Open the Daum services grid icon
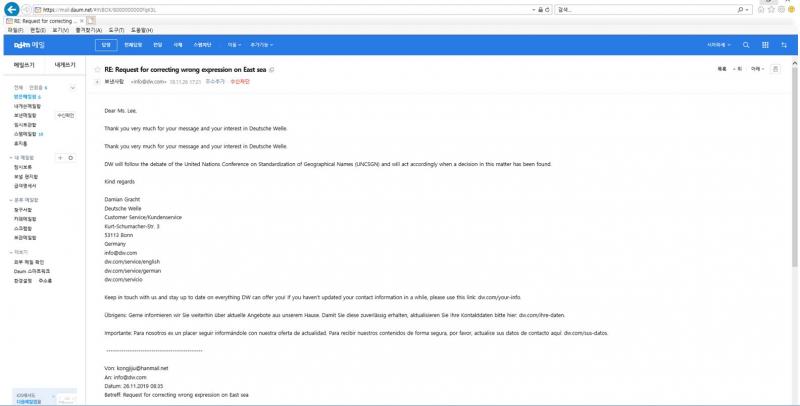The height and width of the screenshot is (406, 800). tap(763, 45)
